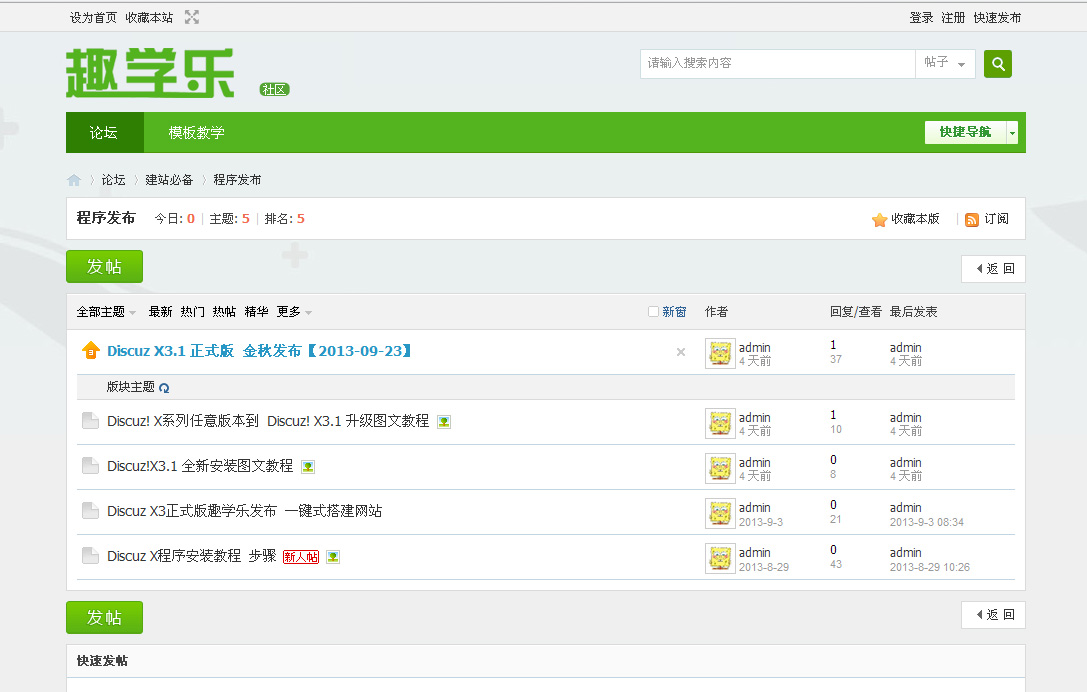This screenshot has height=692, width=1087.
Task: Click the bottom 发帖 button
Action: (x=105, y=618)
